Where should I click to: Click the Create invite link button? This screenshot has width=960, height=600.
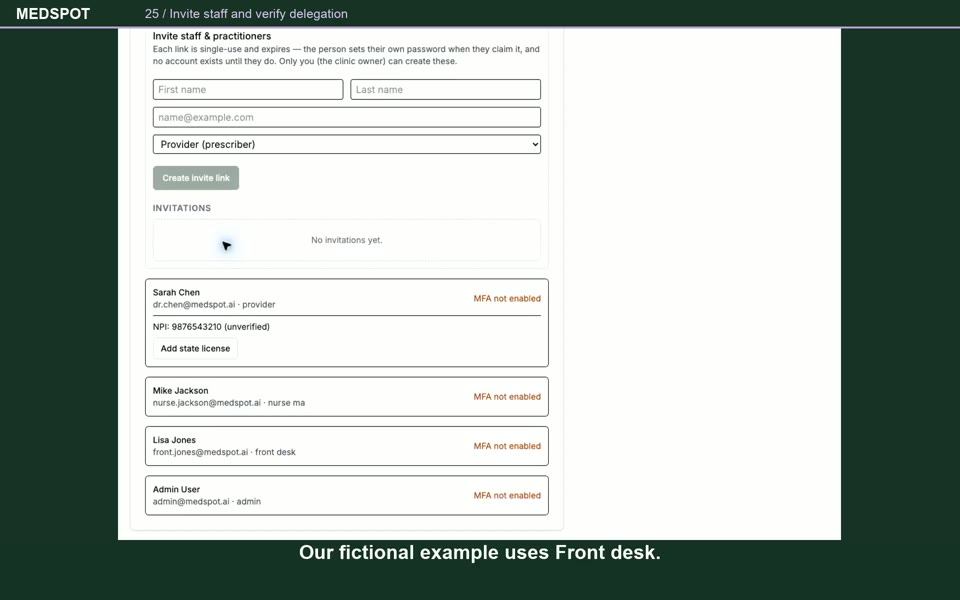tap(196, 178)
